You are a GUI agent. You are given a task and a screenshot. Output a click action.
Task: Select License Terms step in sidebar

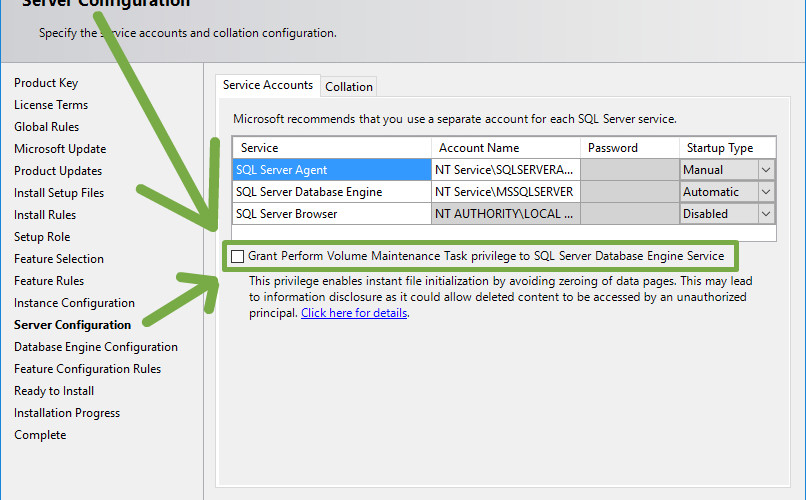click(x=51, y=105)
